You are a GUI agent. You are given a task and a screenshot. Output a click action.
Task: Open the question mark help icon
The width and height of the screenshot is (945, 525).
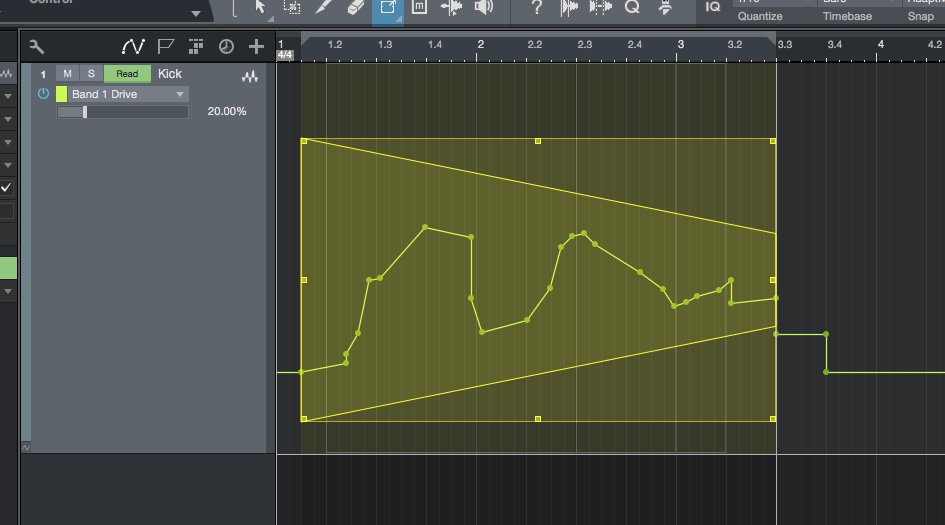click(537, 8)
